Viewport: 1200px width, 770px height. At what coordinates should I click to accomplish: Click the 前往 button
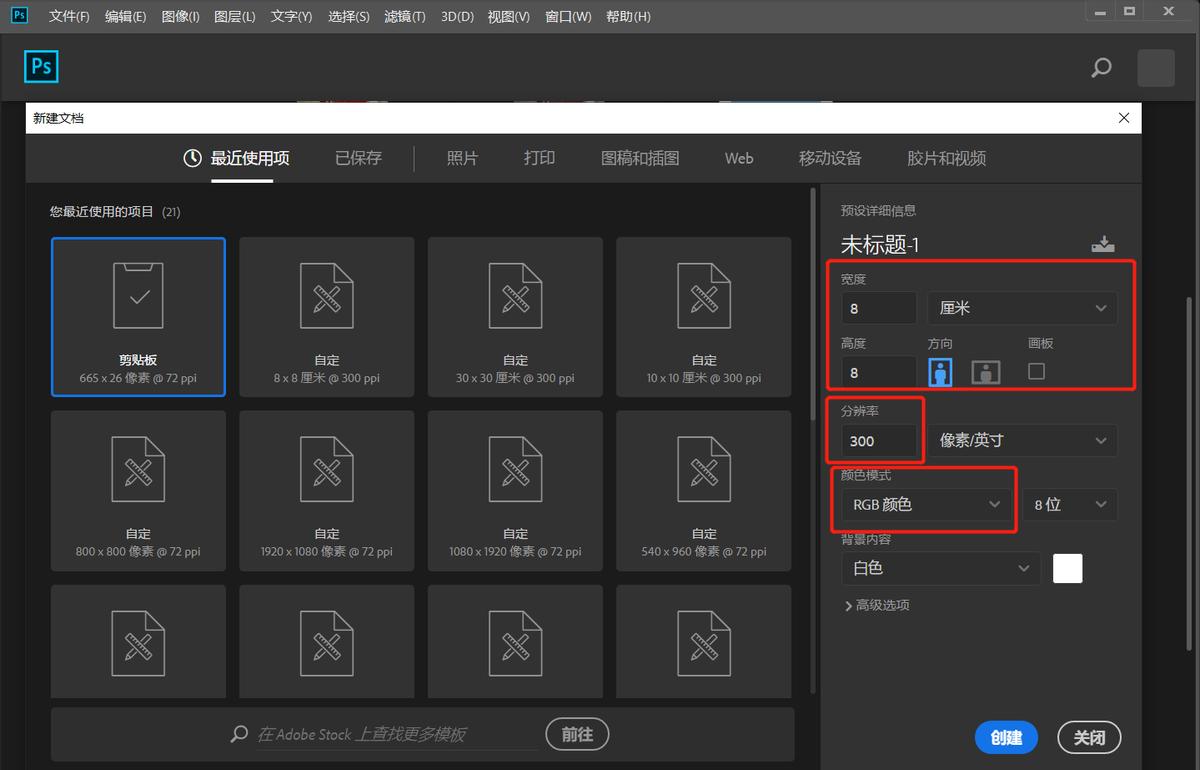point(577,734)
